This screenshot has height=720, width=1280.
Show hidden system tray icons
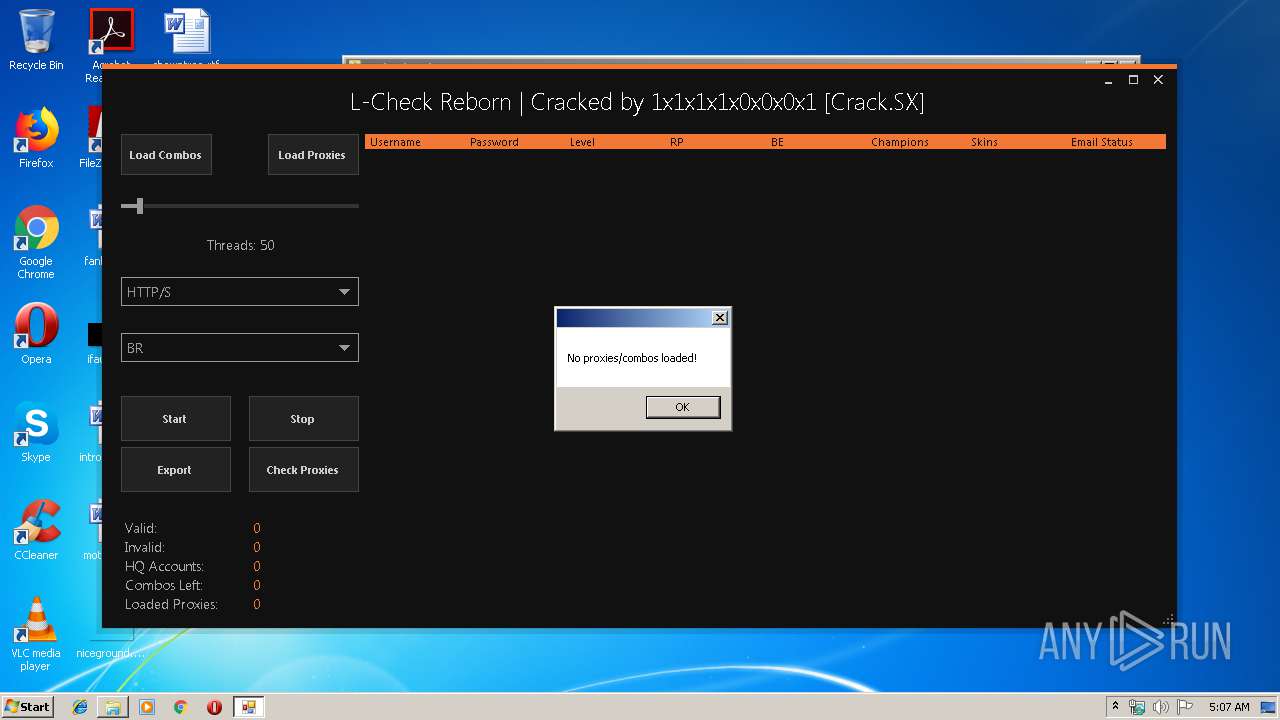[x=1115, y=706]
